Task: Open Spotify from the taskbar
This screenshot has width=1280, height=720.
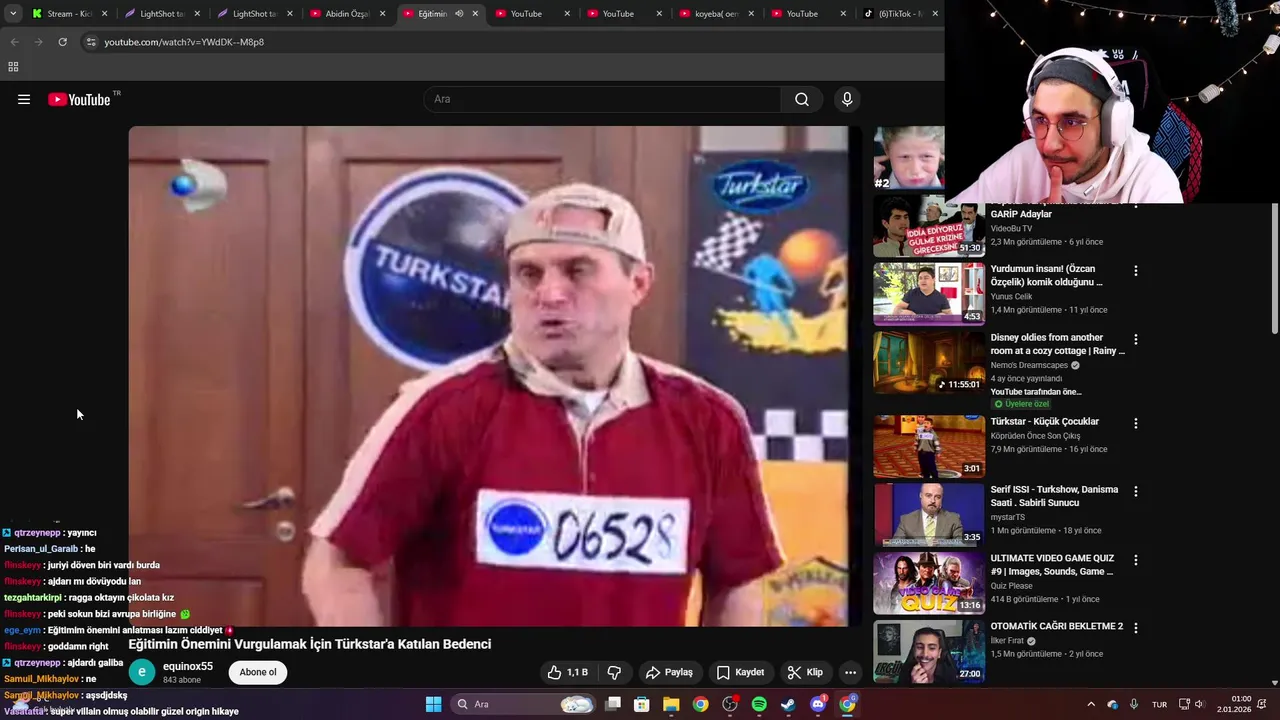Action: coord(759,704)
